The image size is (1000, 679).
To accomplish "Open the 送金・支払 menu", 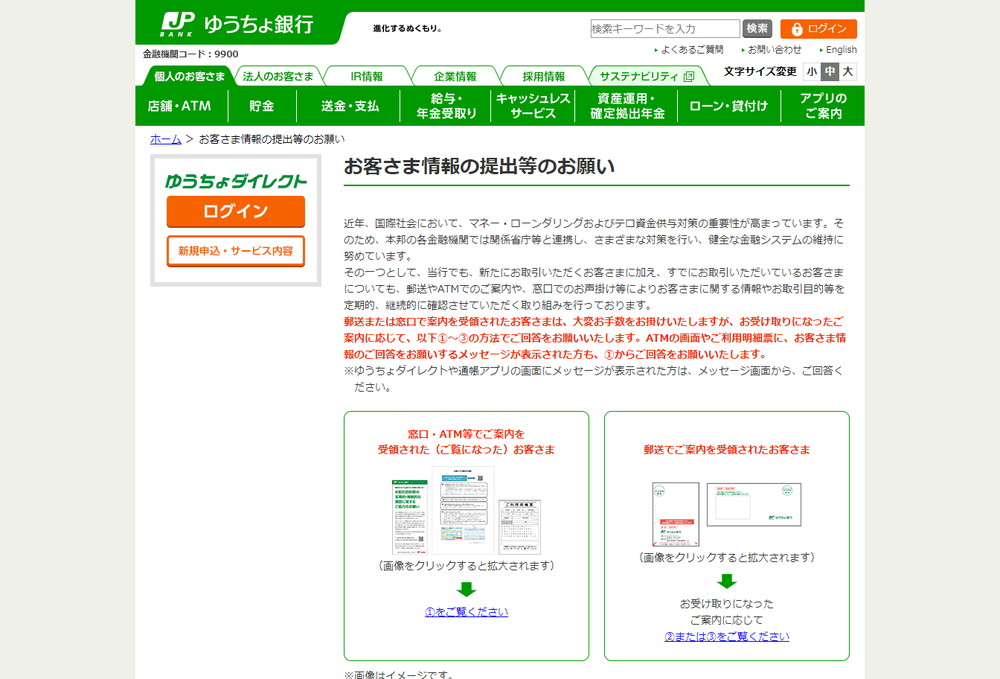I will [x=349, y=106].
